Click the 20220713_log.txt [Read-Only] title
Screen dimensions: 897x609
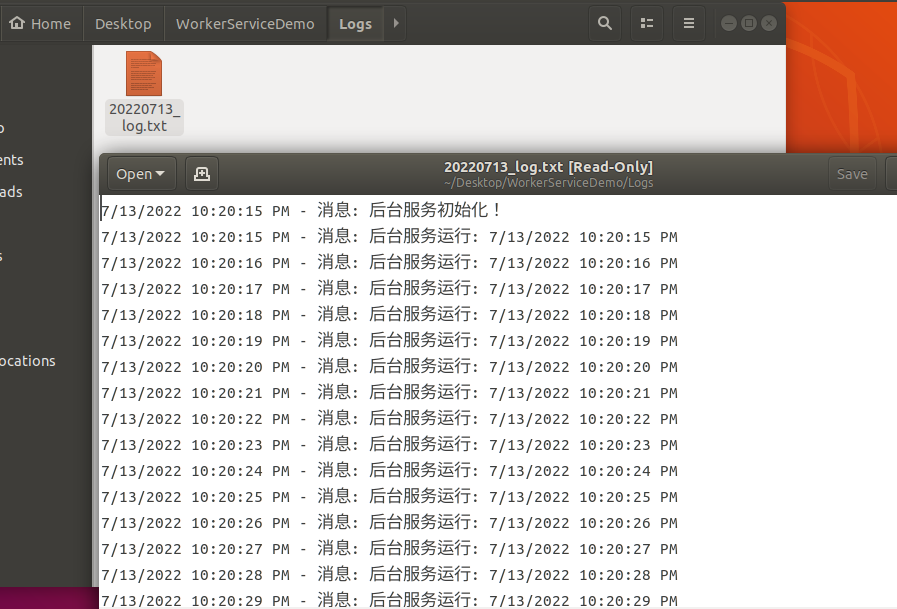548,167
